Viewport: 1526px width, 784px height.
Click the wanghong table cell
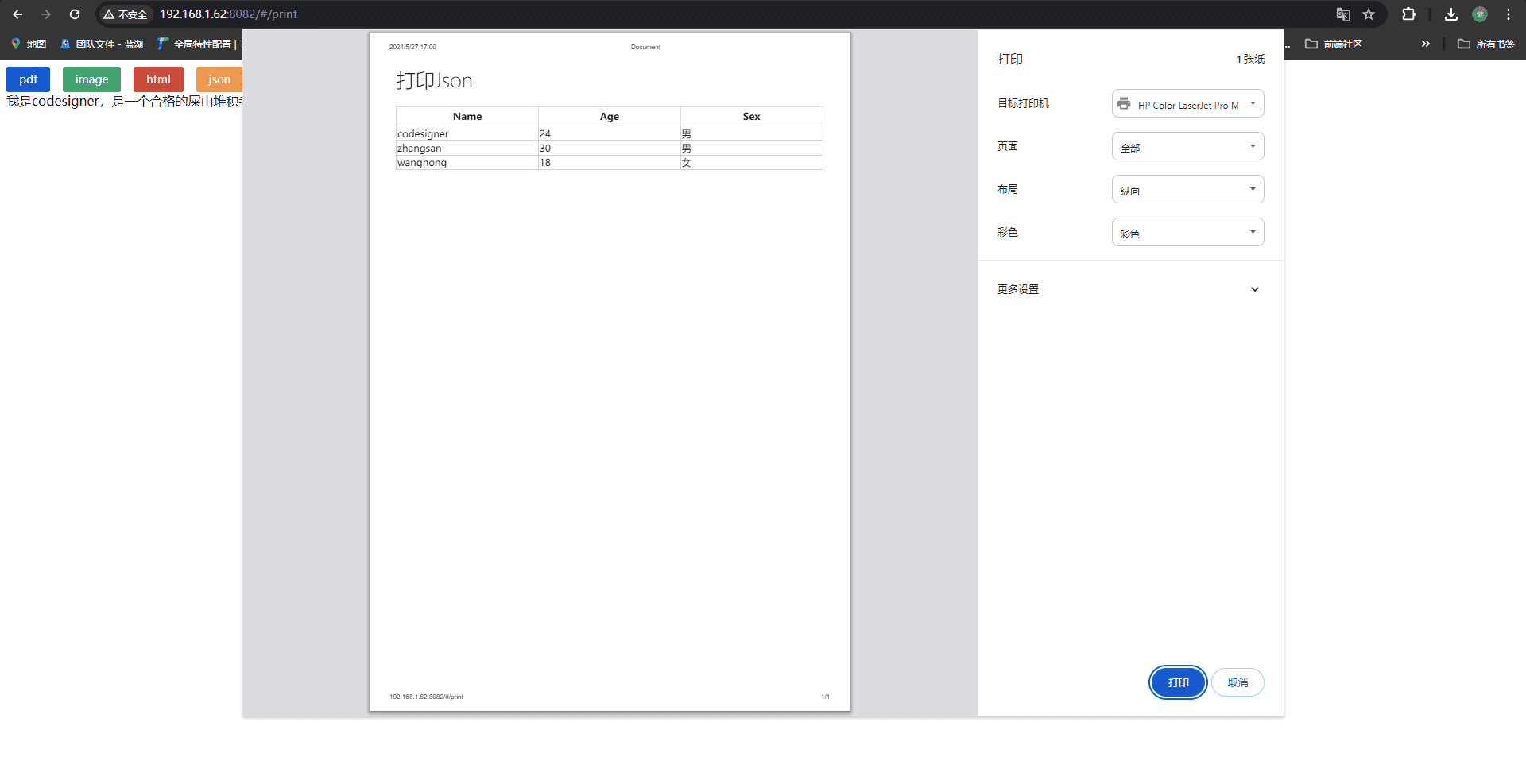pyautogui.click(x=467, y=163)
